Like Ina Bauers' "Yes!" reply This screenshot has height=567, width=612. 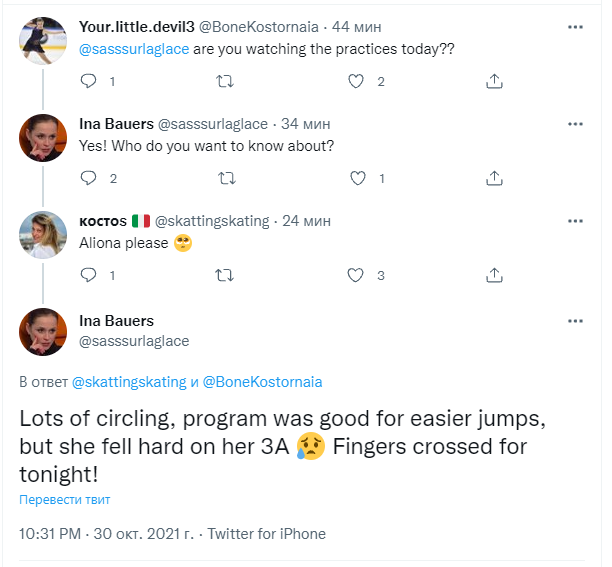356,178
